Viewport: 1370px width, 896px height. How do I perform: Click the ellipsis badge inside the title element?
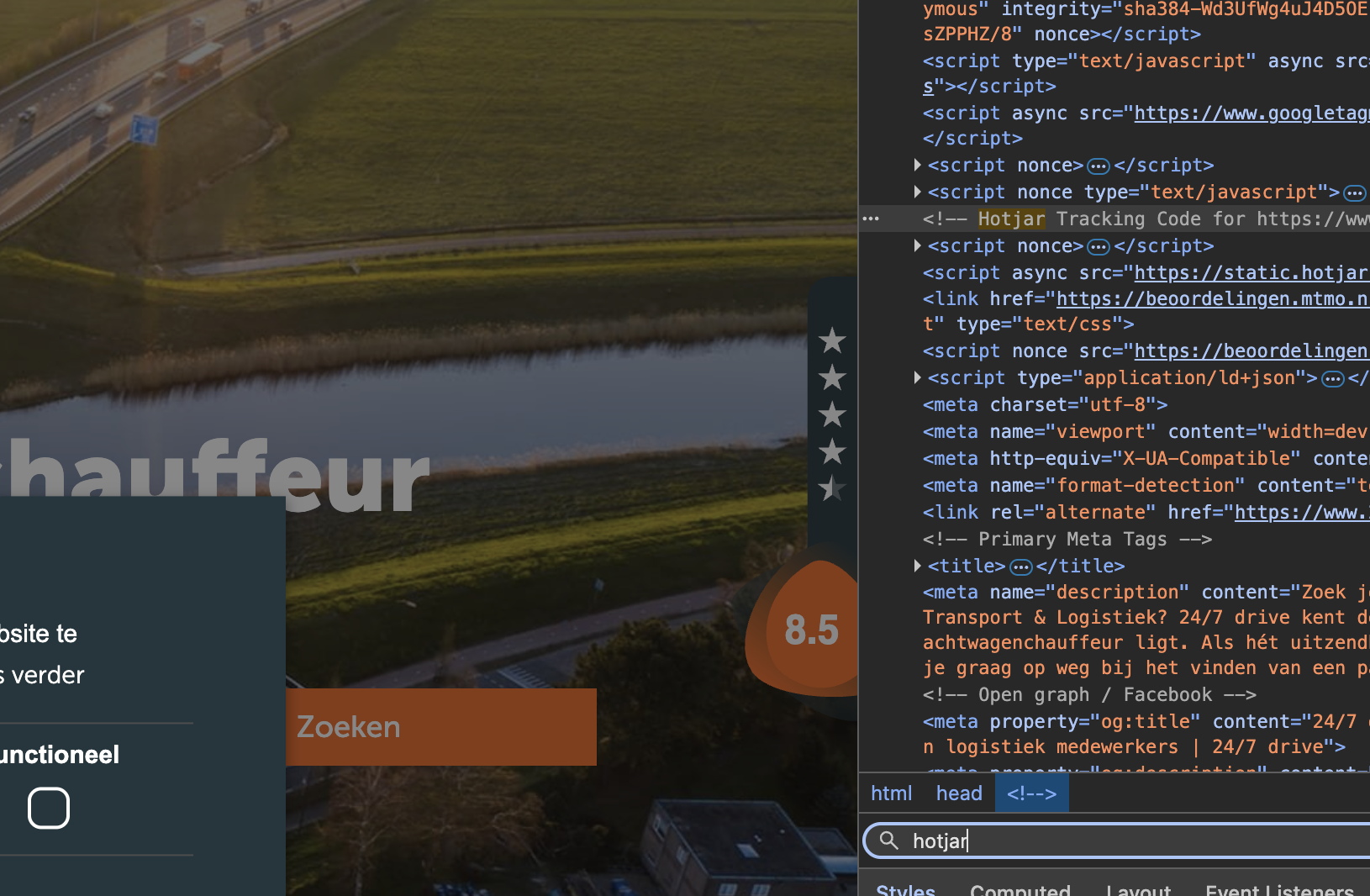click(1020, 567)
